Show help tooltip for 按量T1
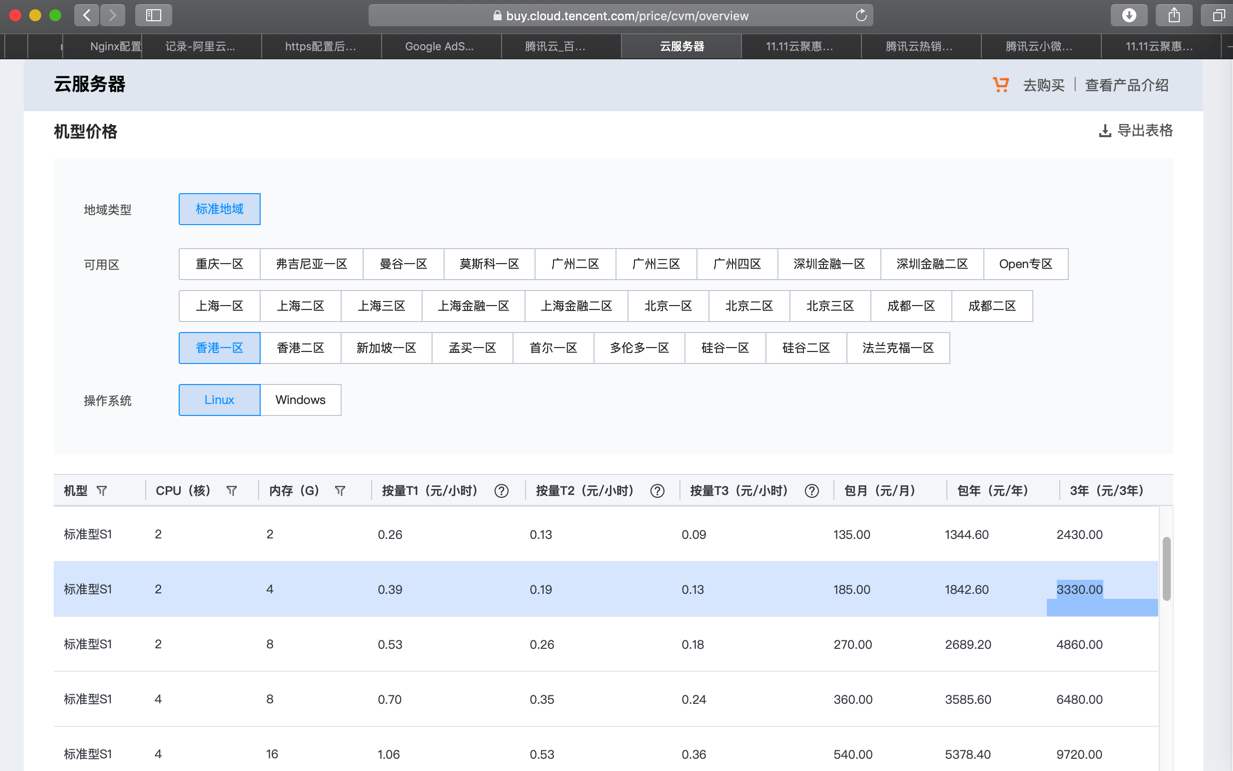Image resolution: width=1233 pixels, height=771 pixels. pyautogui.click(x=502, y=491)
